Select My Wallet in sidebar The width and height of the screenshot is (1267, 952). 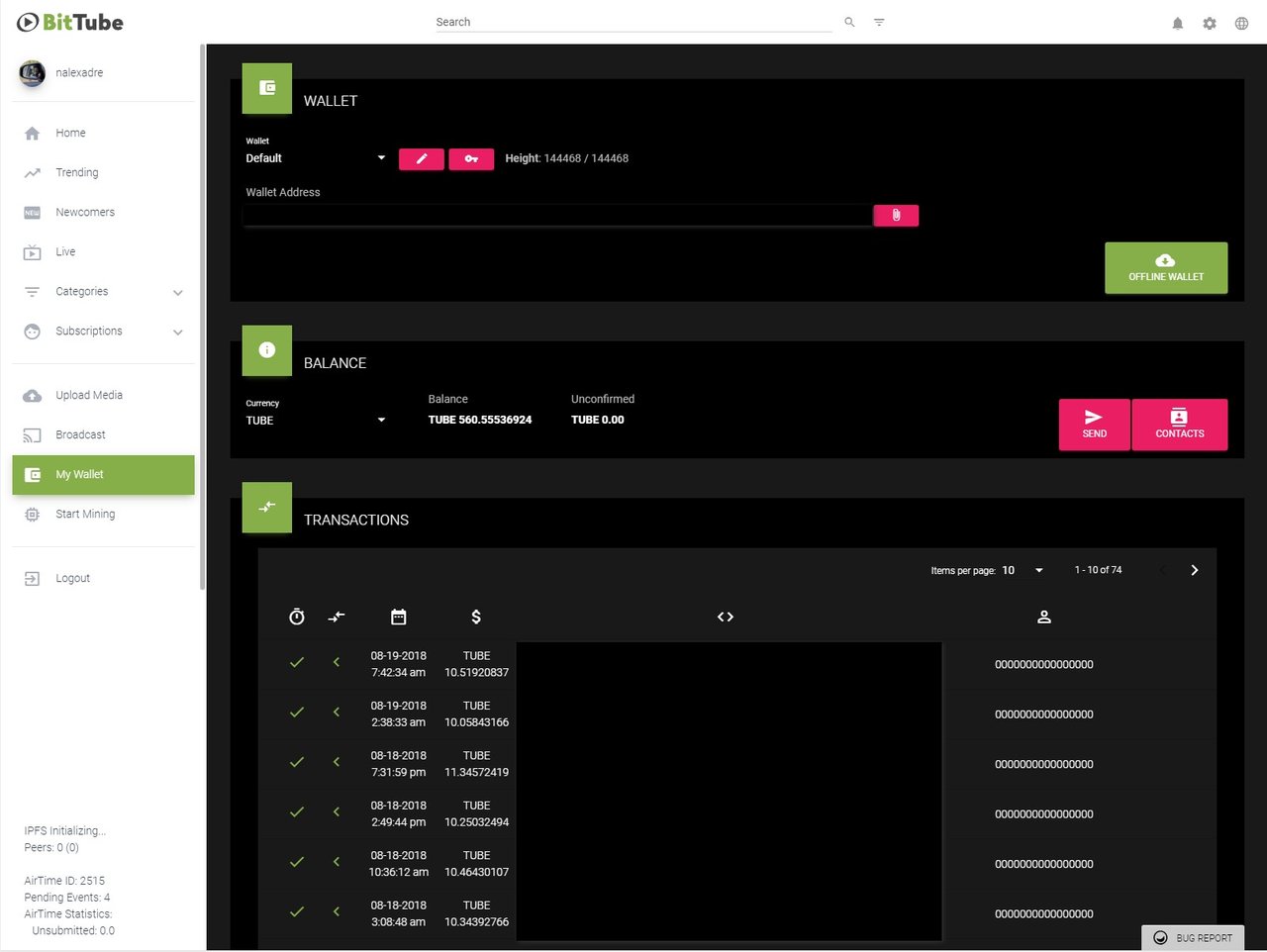pyautogui.click(x=103, y=475)
